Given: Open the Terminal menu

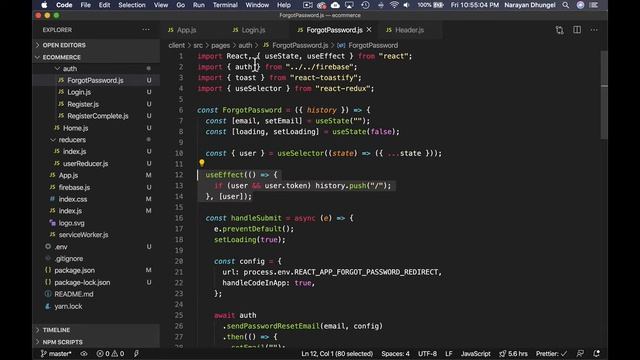Looking at the screenshot, I should coord(225,5).
